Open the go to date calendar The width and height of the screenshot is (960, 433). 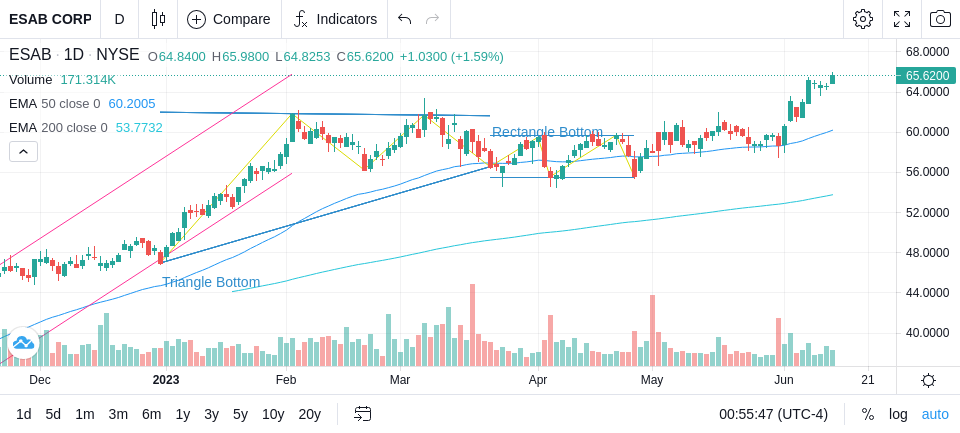[362, 414]
